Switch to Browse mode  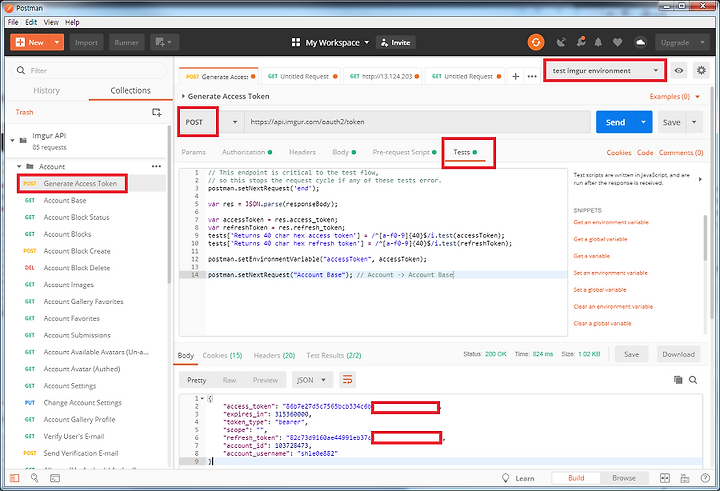tap(624, 478)
